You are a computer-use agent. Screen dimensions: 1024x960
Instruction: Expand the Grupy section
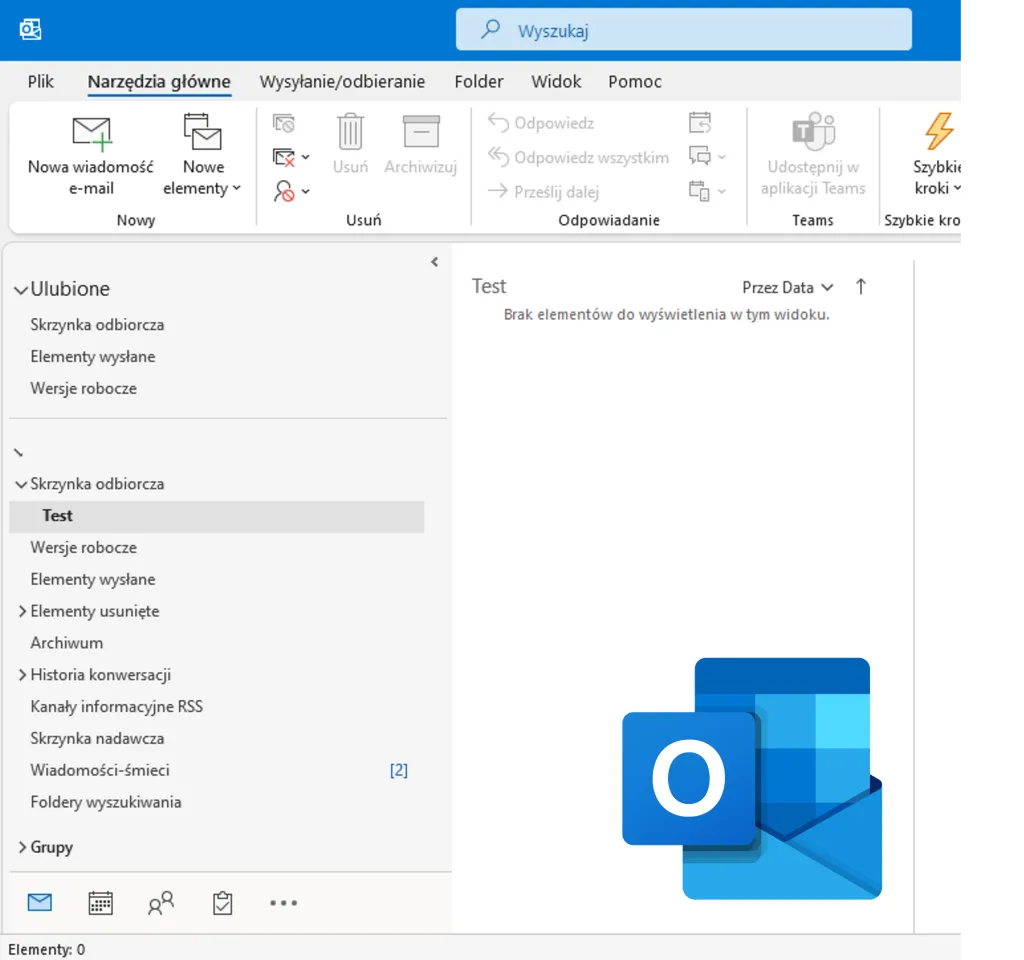click(x=22, y=847)
